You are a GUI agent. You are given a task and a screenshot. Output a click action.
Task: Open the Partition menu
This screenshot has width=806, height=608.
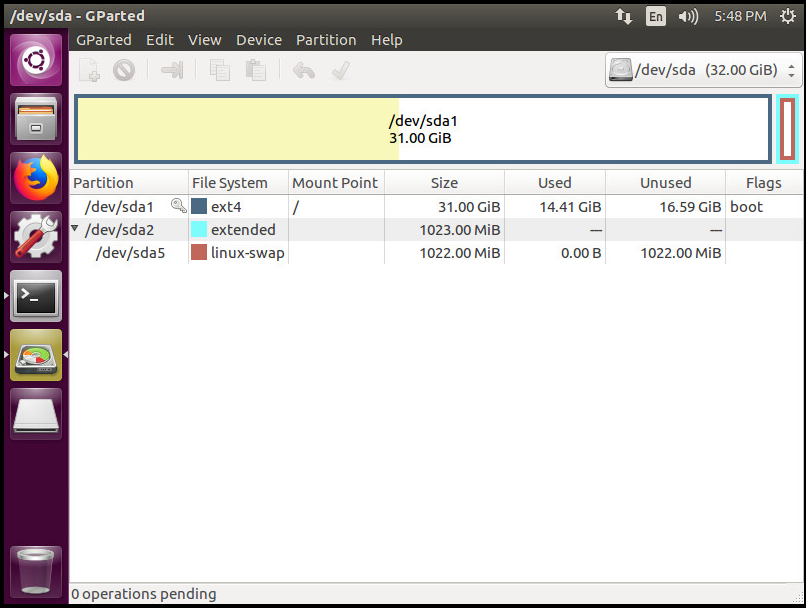[326, 40]
